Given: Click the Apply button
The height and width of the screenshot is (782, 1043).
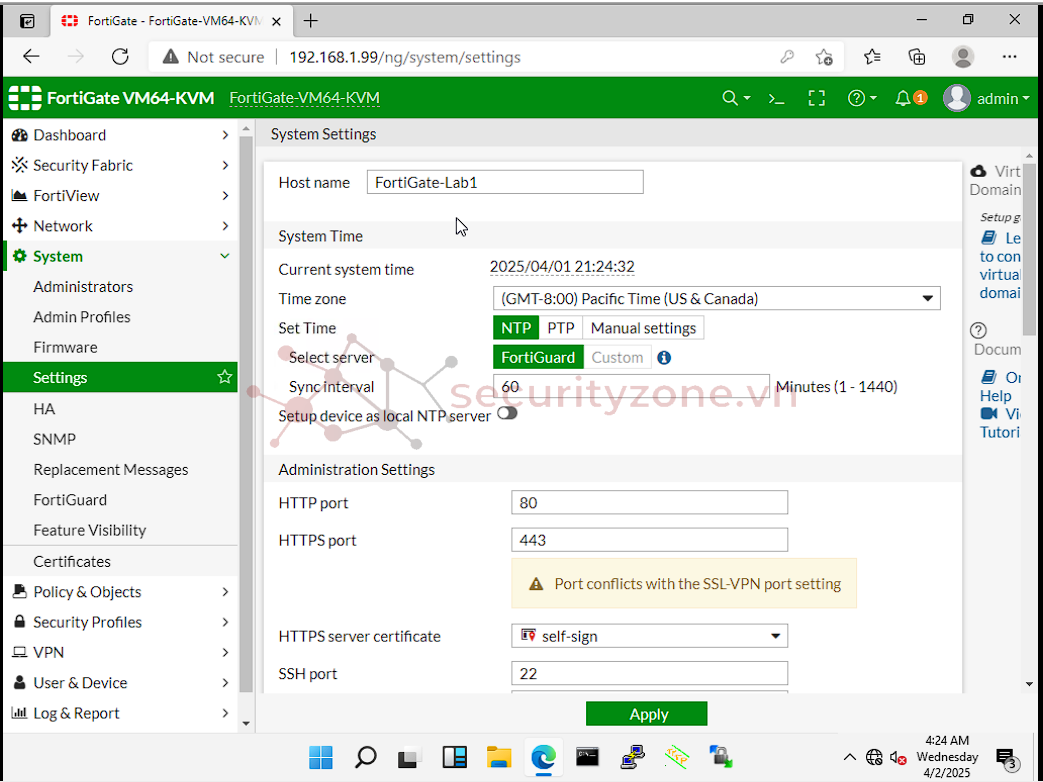Looking at the screenshot, I should (x=647, y=714).
